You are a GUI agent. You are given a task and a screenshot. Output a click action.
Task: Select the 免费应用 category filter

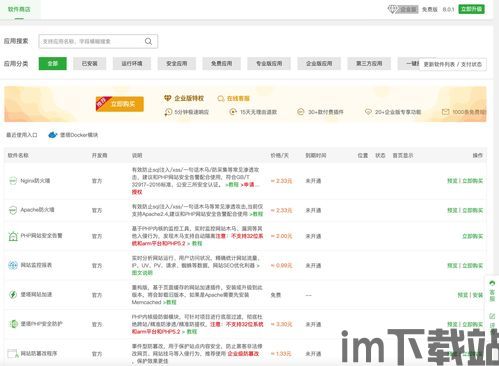click(x=221, y=64)
